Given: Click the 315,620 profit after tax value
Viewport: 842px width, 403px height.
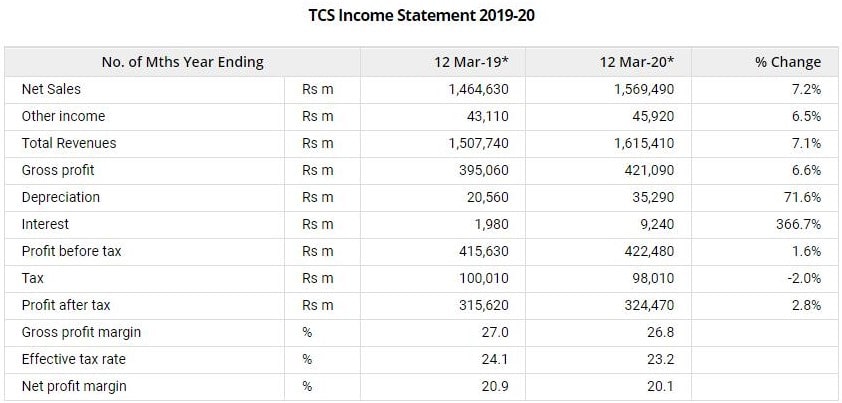Looking at the screenshot, I should 484,305.
